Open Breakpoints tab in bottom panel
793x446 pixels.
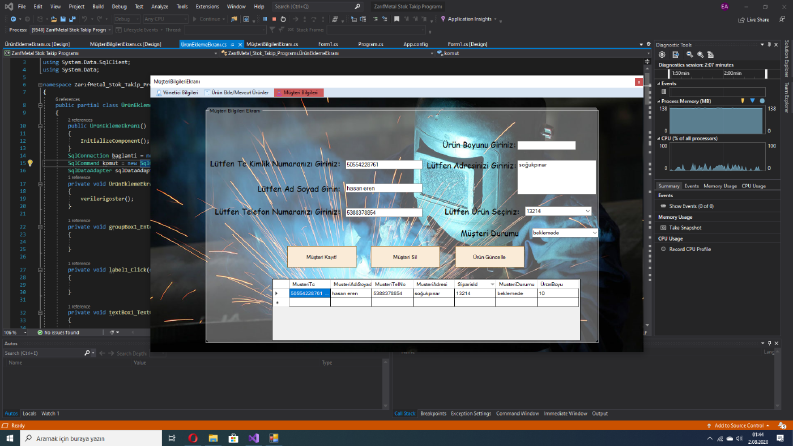[x=433, y=413]
